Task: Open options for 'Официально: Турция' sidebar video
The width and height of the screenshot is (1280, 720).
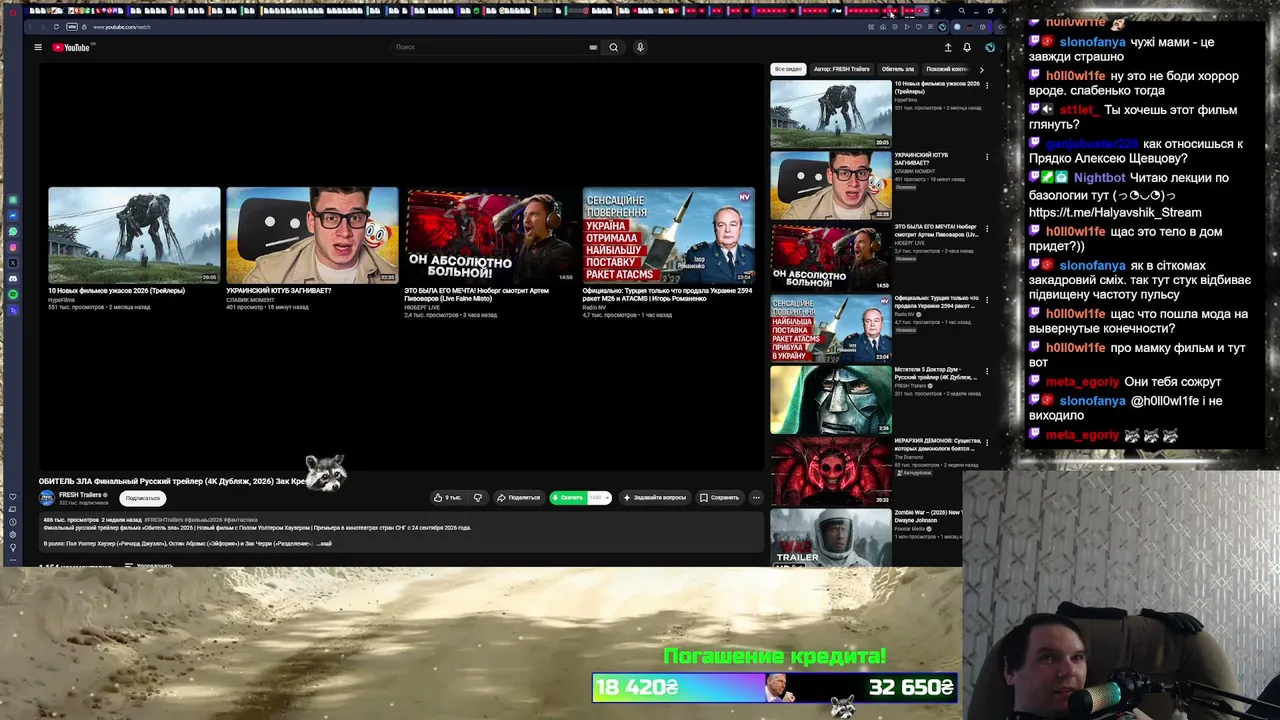Action: (987, 300)
